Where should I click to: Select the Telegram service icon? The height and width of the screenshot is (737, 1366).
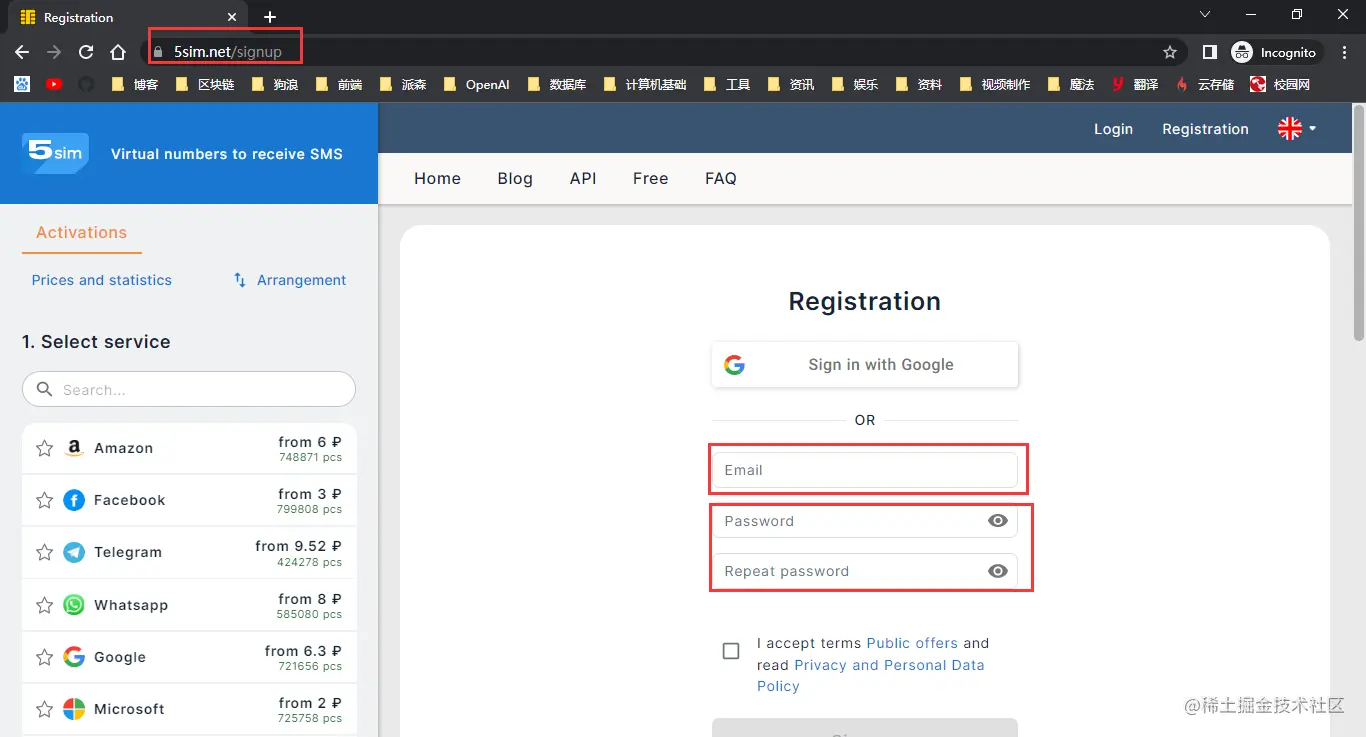click(74, 552)
